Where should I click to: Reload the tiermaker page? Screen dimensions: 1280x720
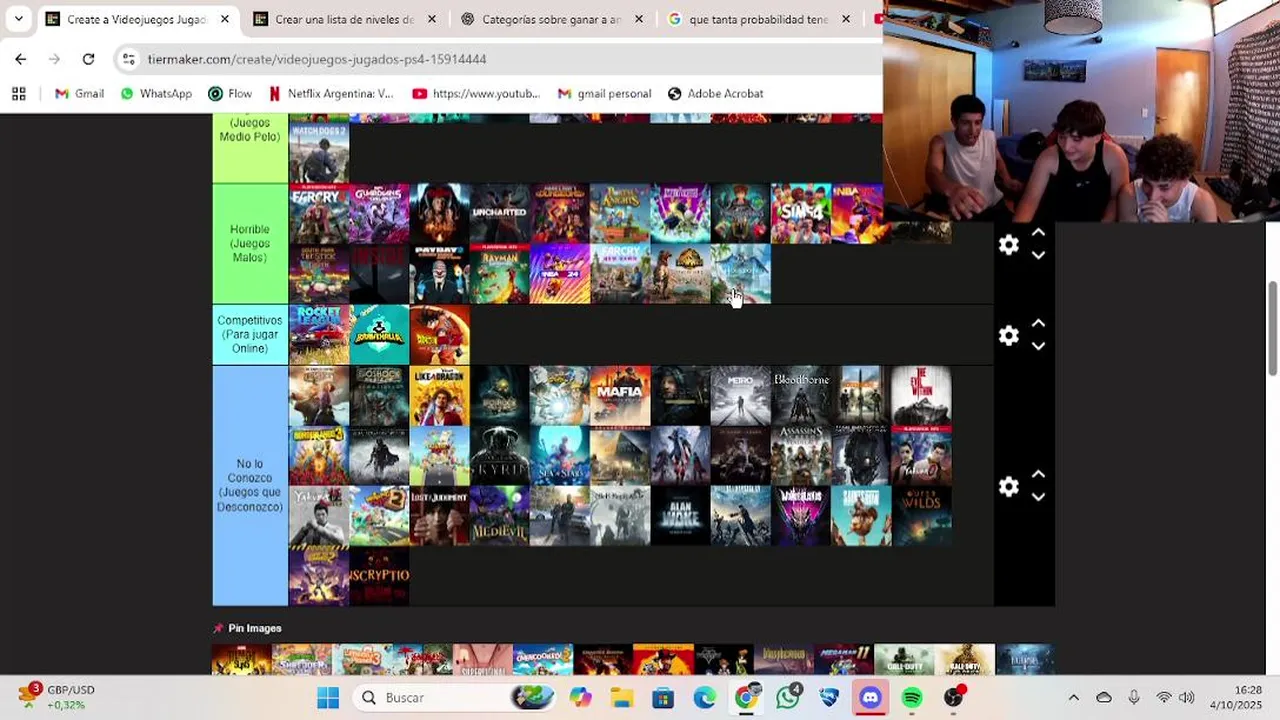[x=88, y=59]
